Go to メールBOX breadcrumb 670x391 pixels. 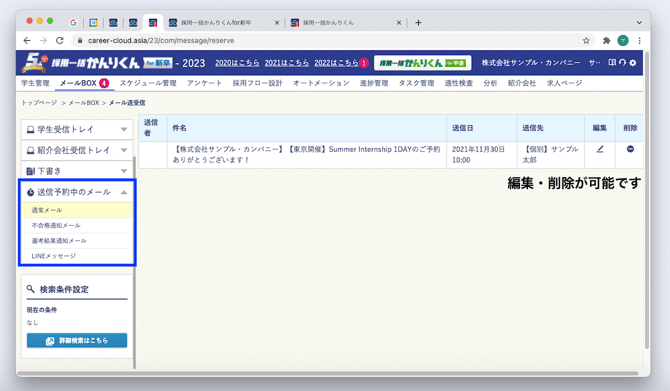tap(84, 103)
